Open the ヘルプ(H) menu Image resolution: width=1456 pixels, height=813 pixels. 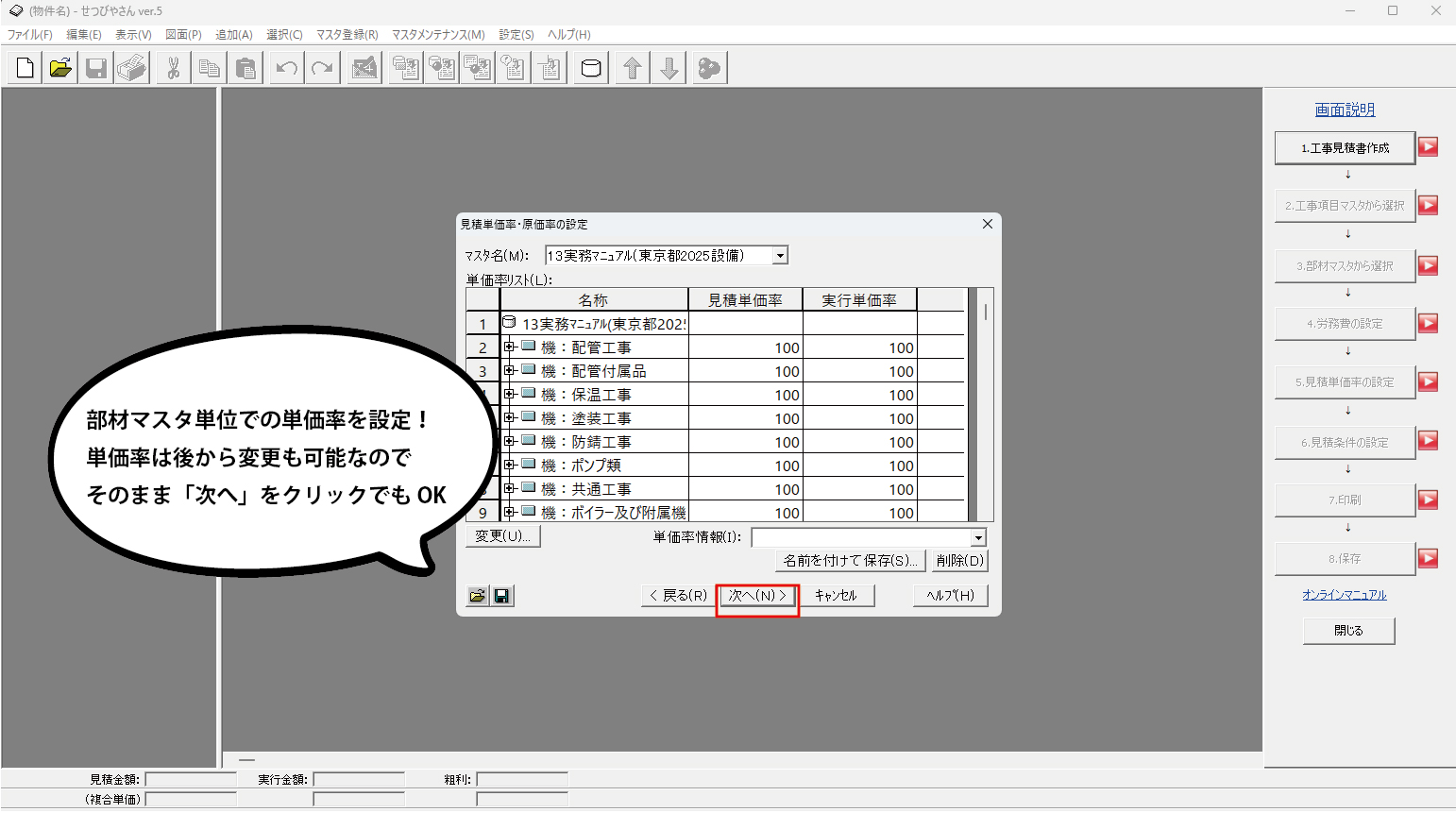pyautogui.click(x=569, y=35)
